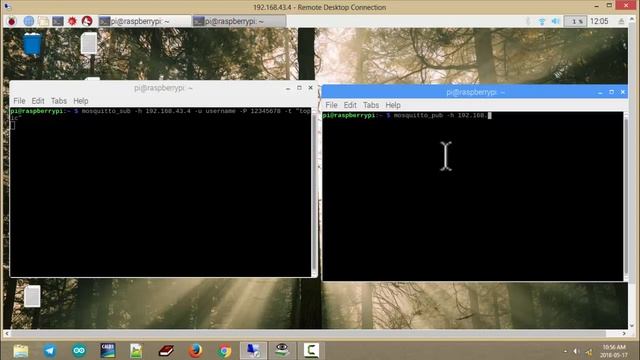Select the file icon at desktop bottom-left
640x360 pixels.
pos(32,296)
